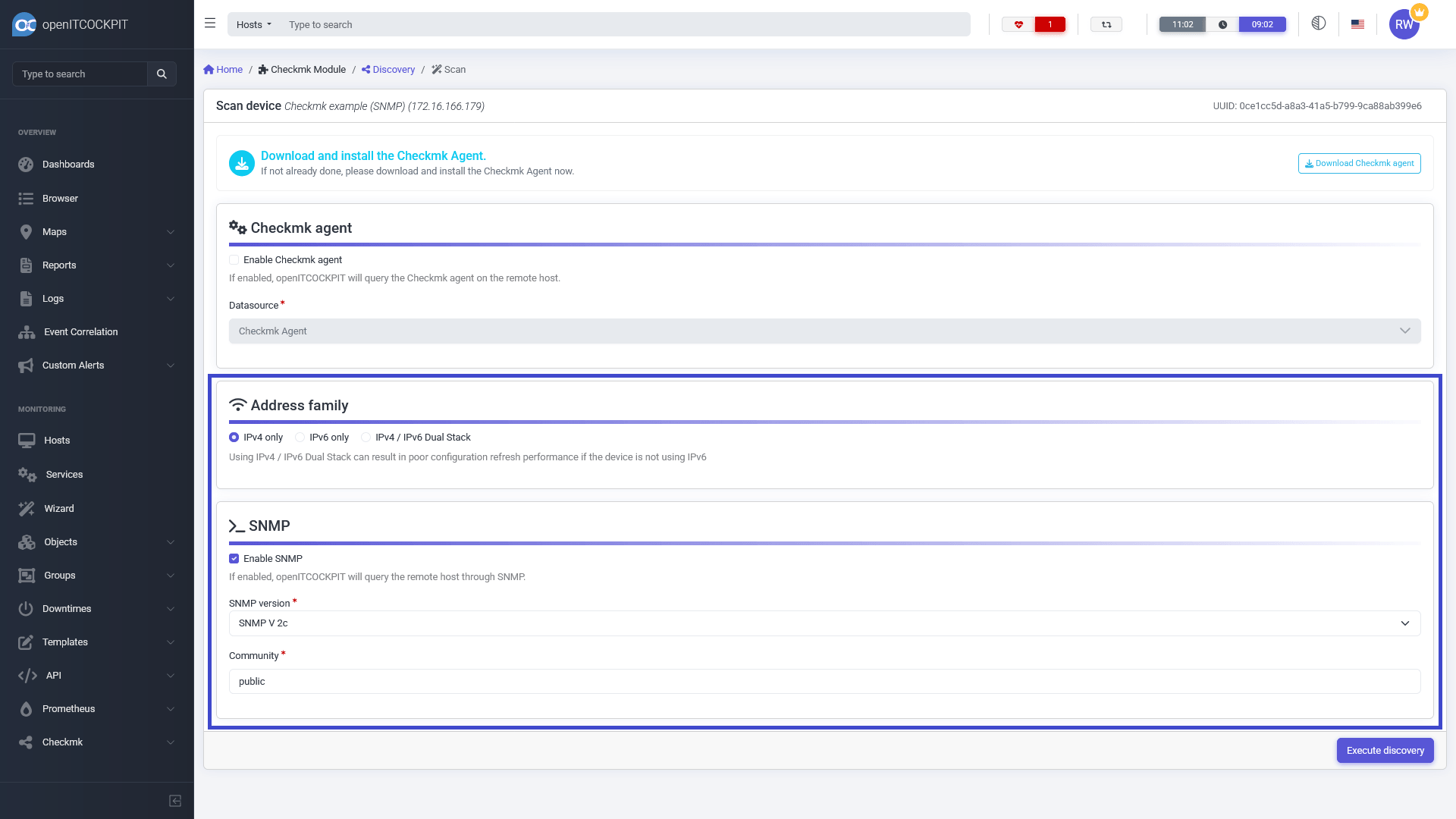Click the gray 11:02 server time badge
Viewport: 1456px width, 819px height.
pos(1182,24)
